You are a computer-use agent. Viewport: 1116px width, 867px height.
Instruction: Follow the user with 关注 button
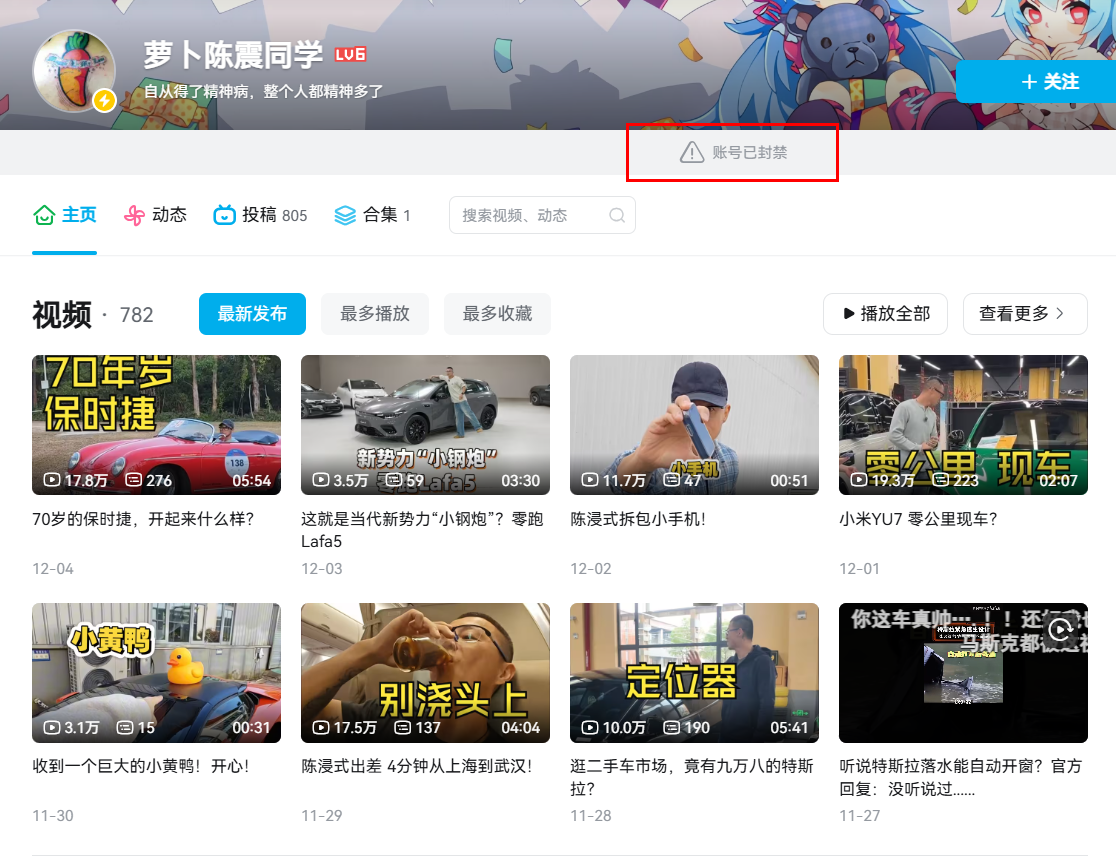click(1036, 82)
